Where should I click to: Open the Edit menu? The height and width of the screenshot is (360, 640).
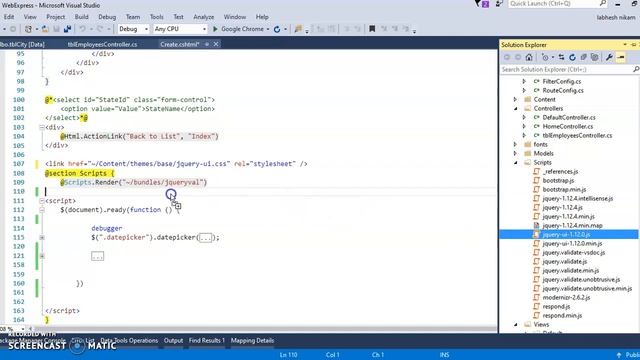[x=9, y=17]
